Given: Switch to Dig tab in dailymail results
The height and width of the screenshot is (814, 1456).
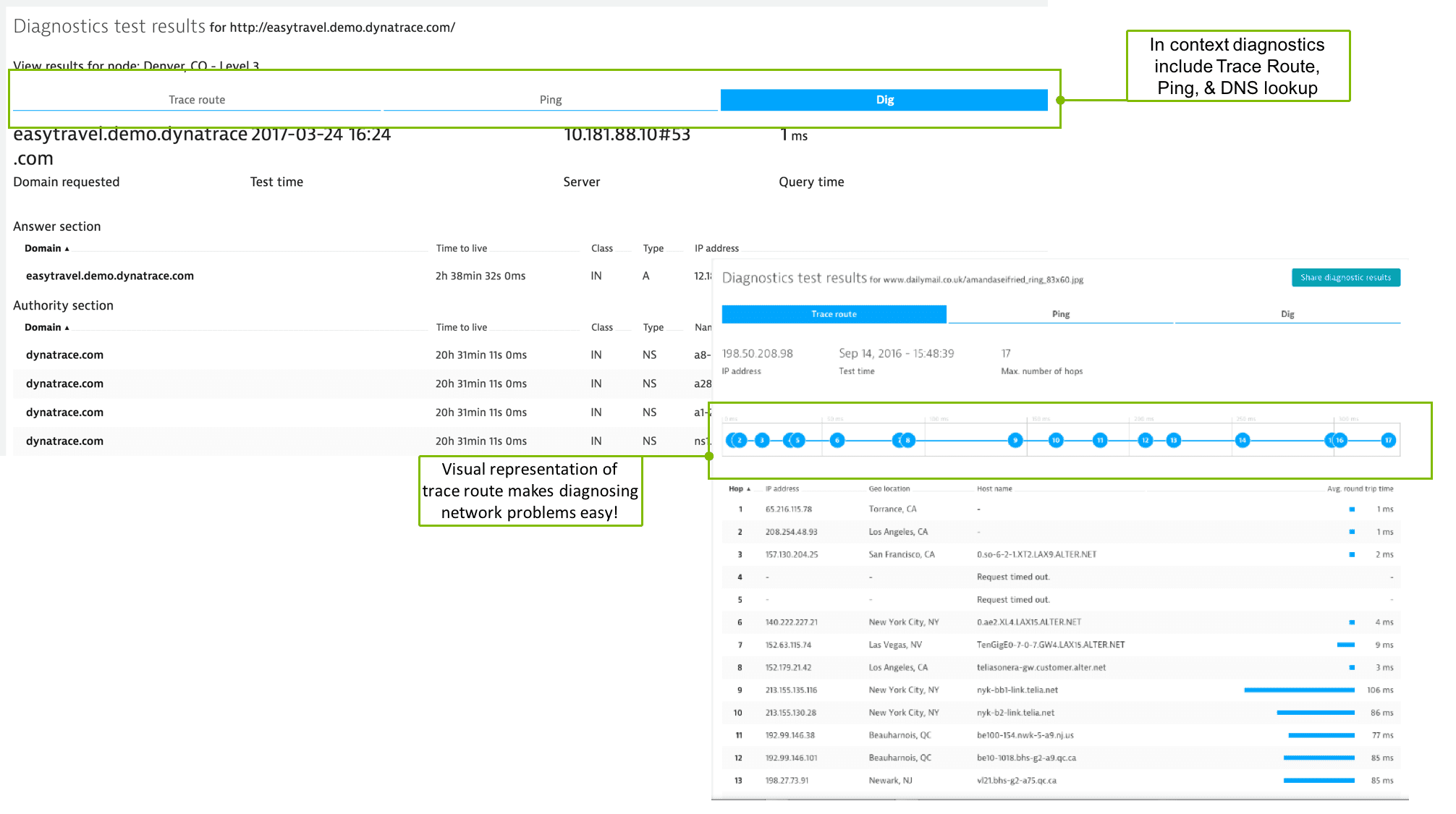Looking at the screenshot, I should (x=1288, y=314).
